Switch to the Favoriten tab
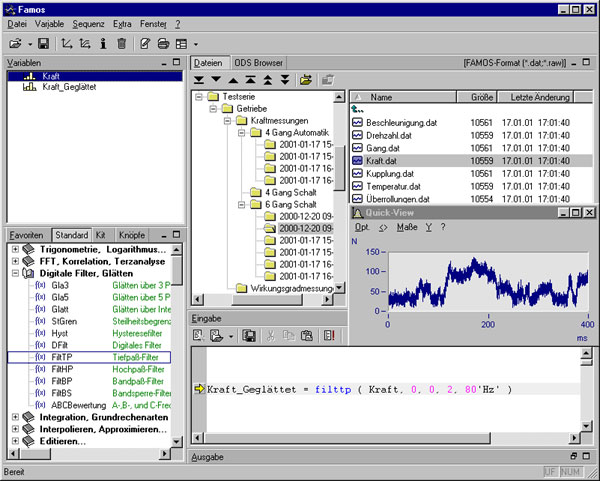The height and width of the screenshot is (481, 600). click(27, 233)
